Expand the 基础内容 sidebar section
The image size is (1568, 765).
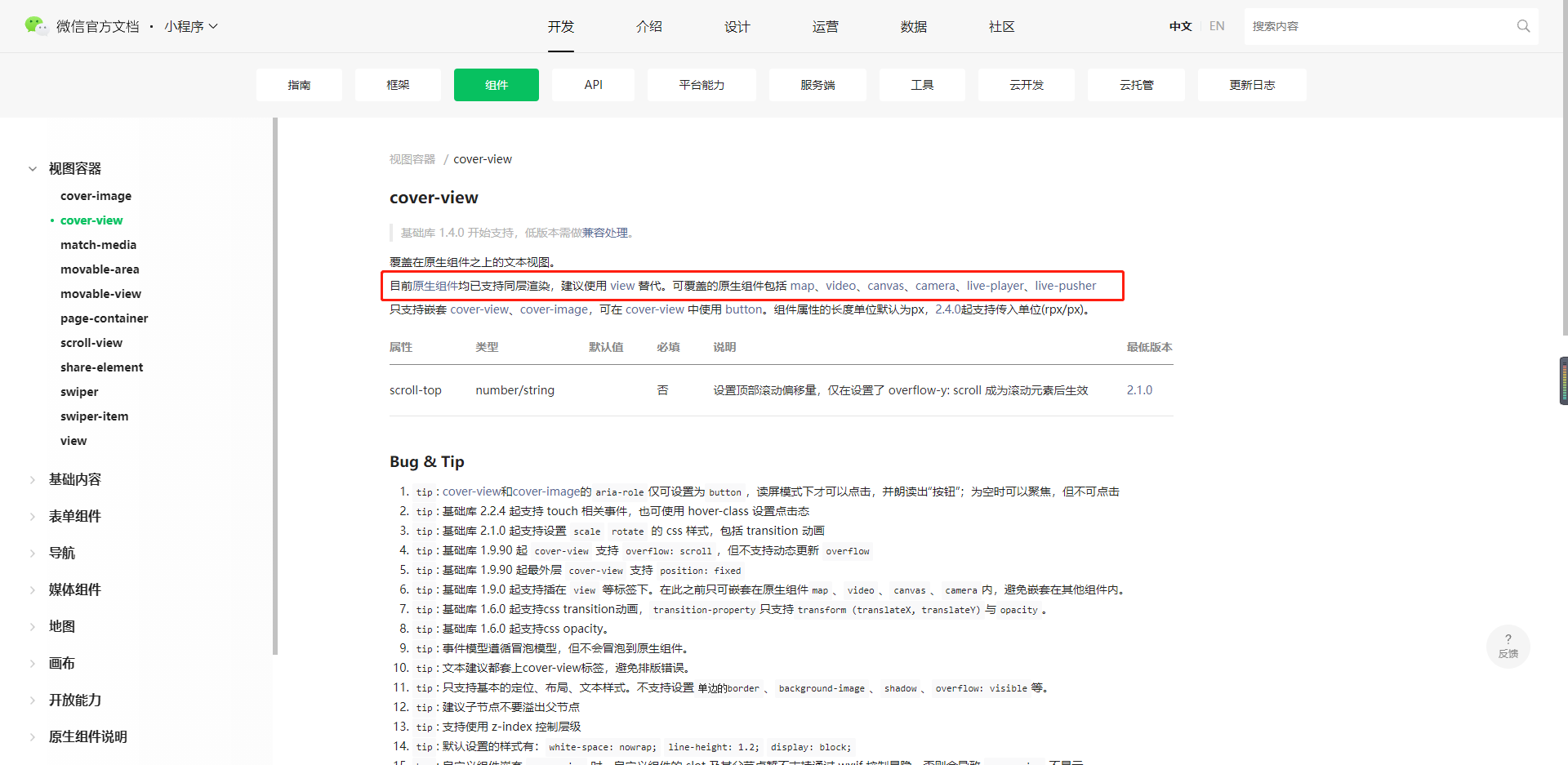[x=33, y=479]
